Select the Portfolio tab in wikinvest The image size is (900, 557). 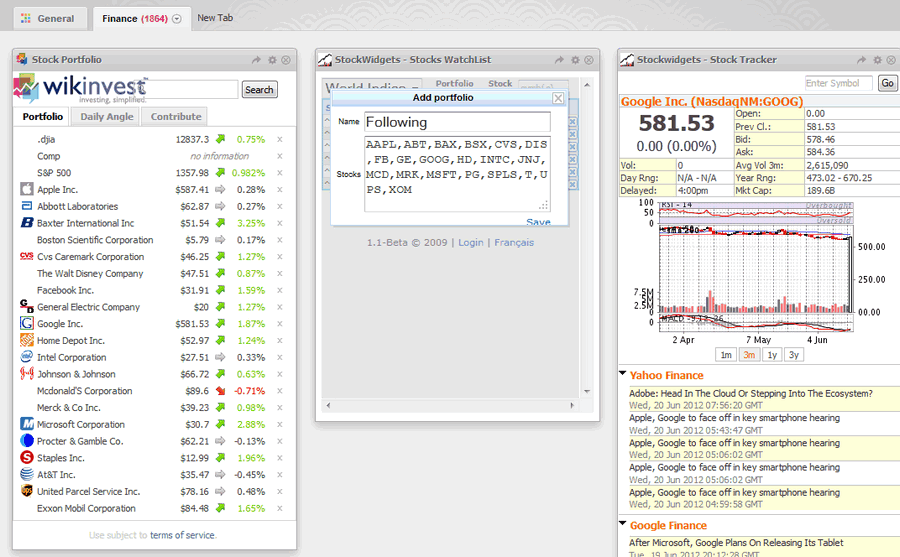42,117
